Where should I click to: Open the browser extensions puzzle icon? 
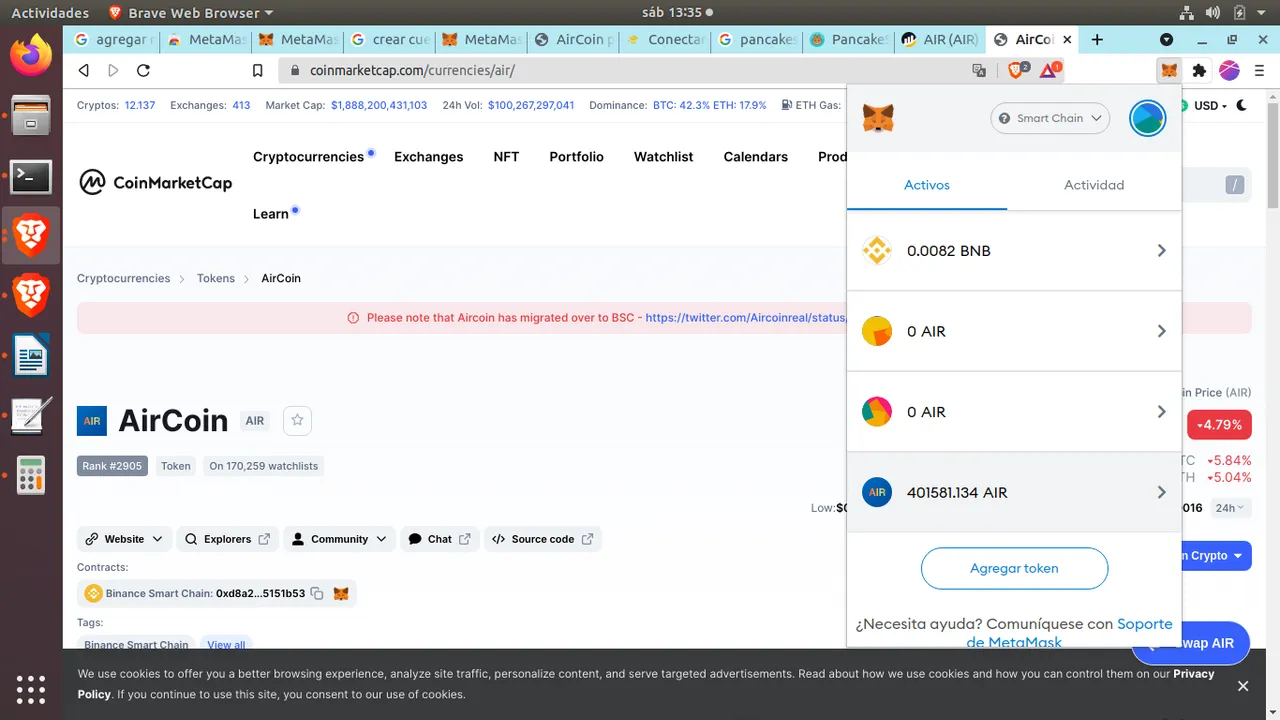1199,70
